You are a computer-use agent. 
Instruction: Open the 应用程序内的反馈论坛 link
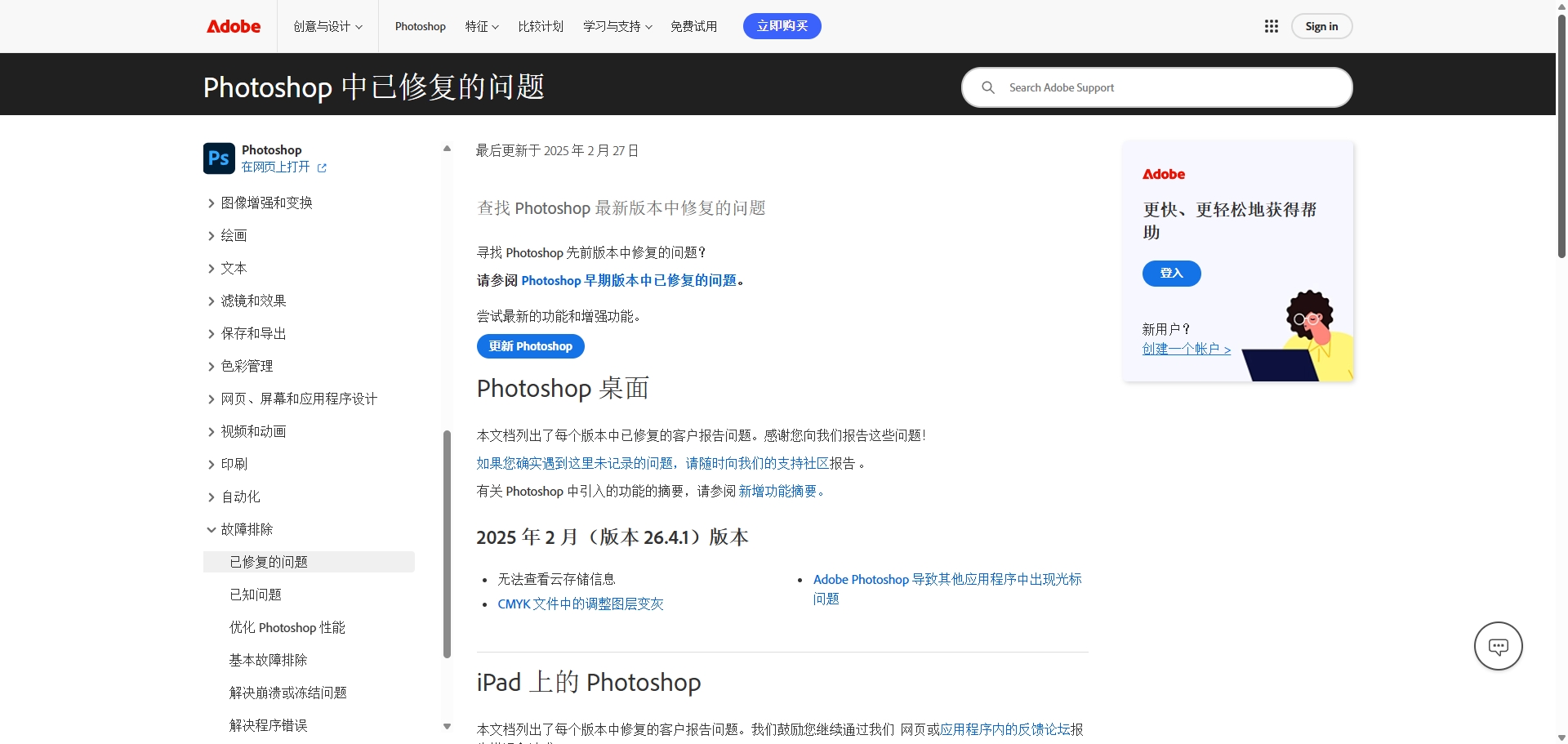tap(1005, 729)
